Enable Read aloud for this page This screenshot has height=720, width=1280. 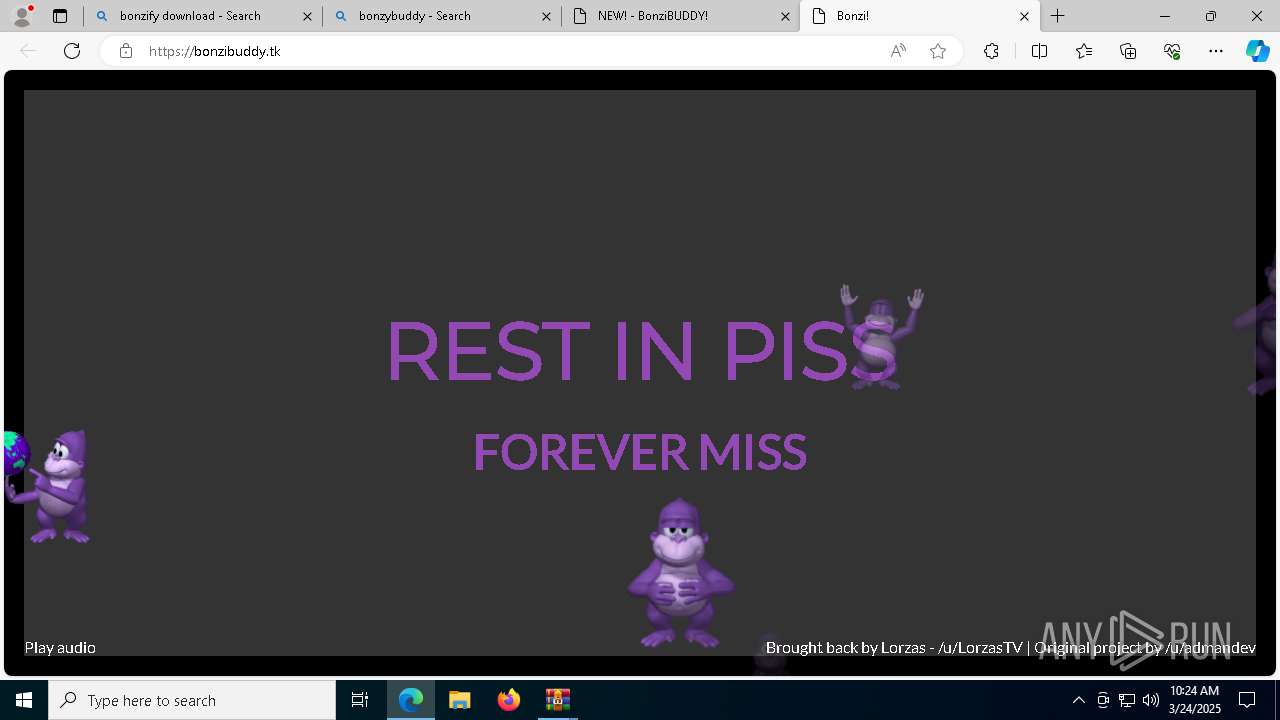898,51
